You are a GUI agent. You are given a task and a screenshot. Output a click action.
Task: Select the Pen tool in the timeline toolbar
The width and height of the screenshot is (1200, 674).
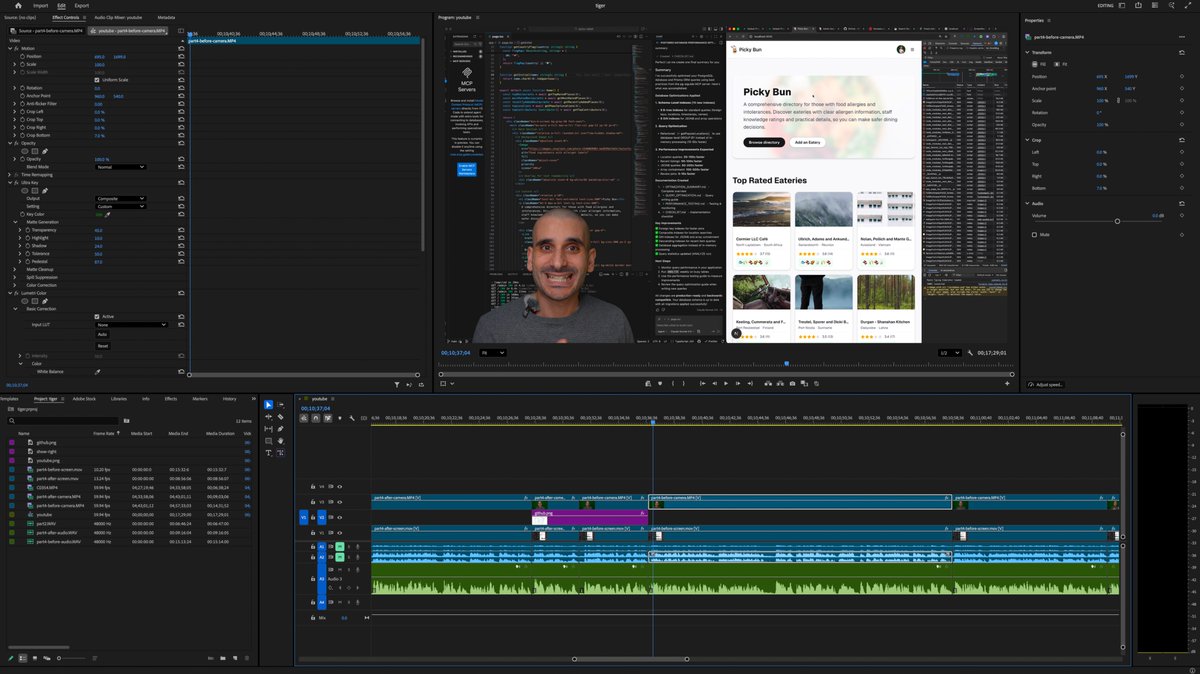tap(280, 428)
